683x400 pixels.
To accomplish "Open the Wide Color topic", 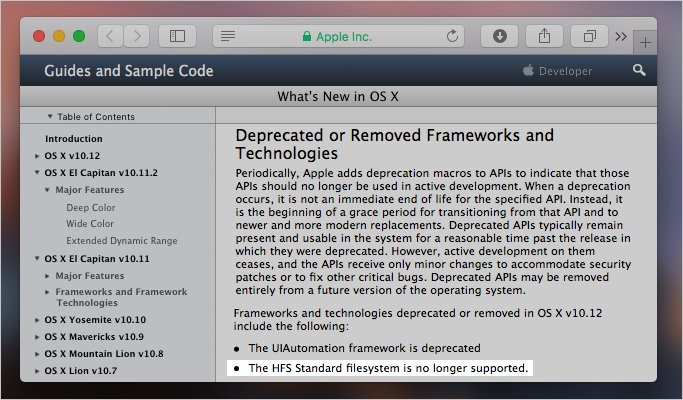I will click(x=90, y=224).
